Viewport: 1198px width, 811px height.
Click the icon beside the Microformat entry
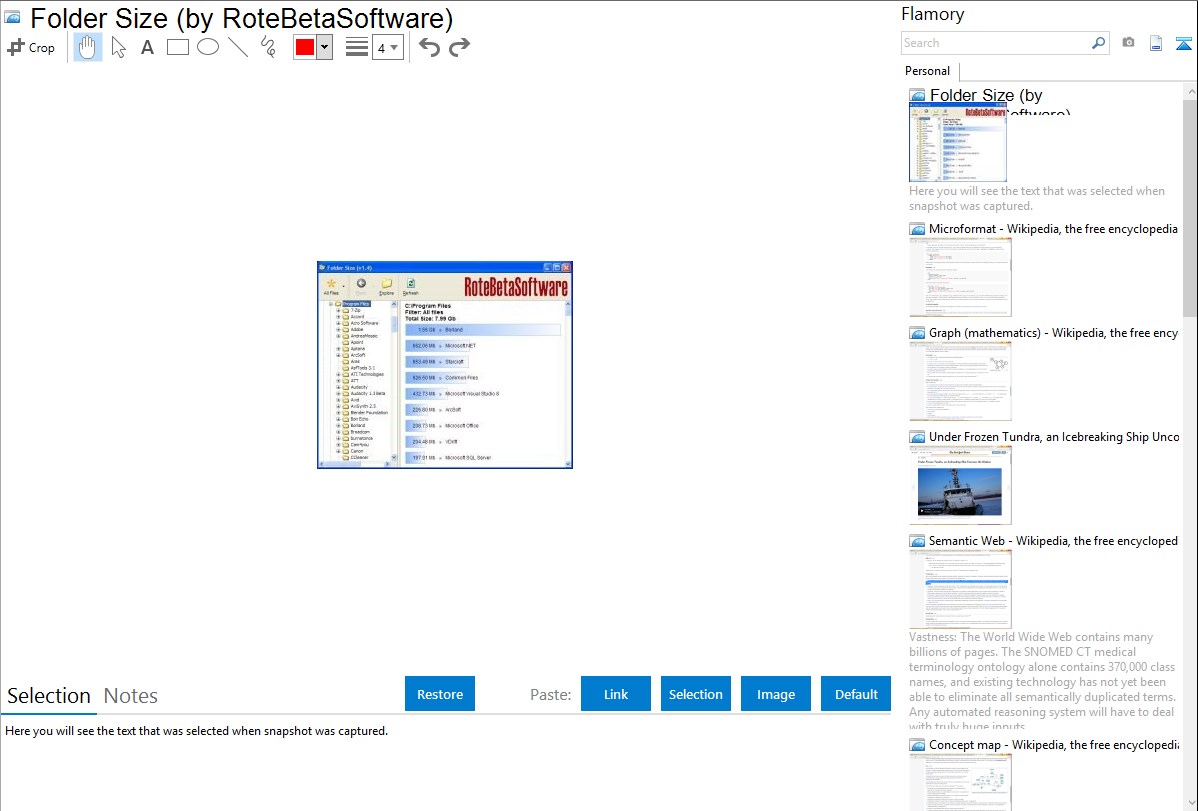tap(917, 229)
